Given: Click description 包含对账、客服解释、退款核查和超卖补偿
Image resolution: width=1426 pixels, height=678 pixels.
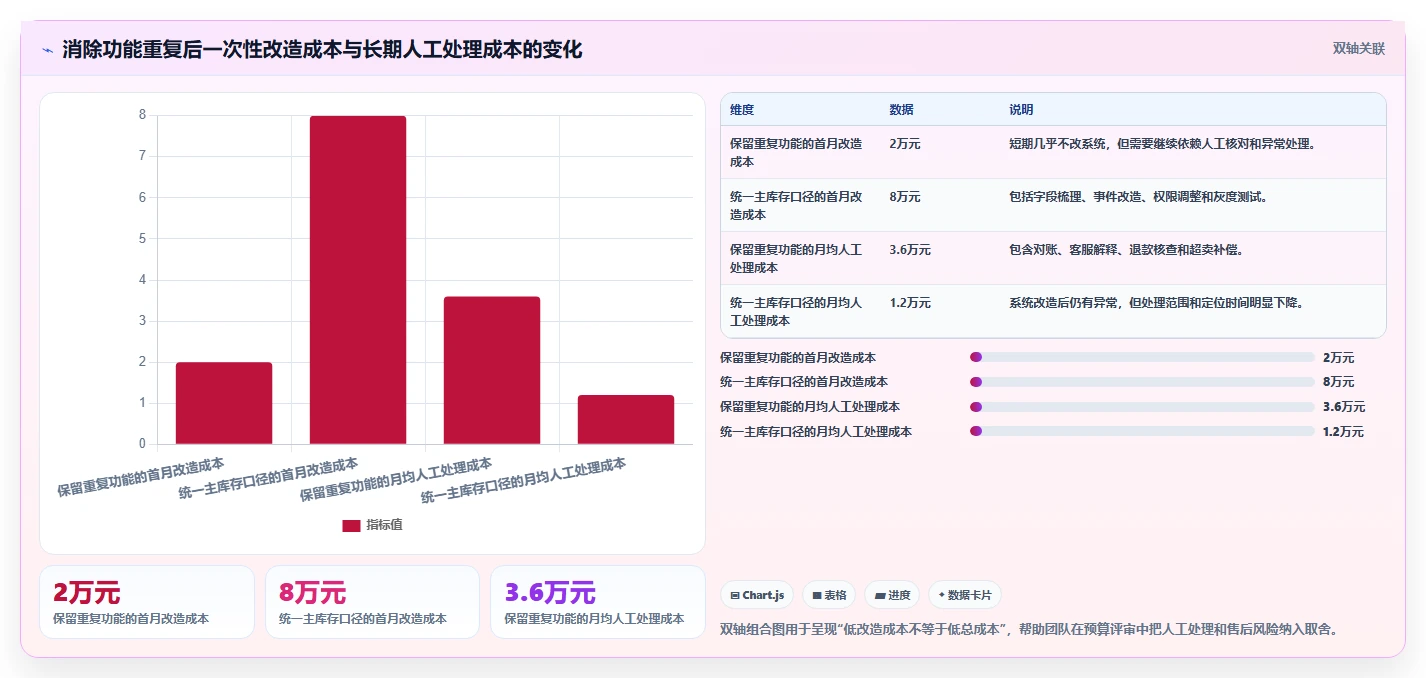Looking at the screenshot, I should click(x=1127, y=250).
